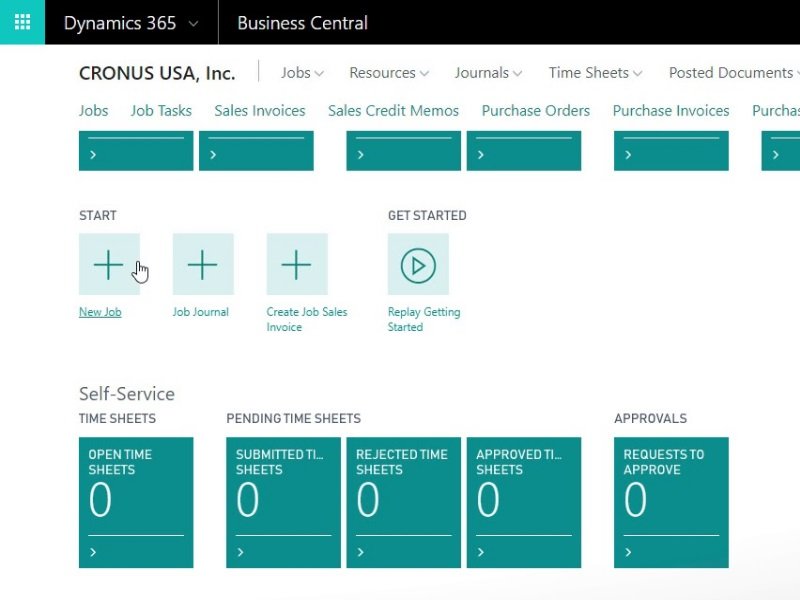This screenshot has width=800, height=600.
Task: Click the APPROVALS group label
Action: click(x=651, y=418)
